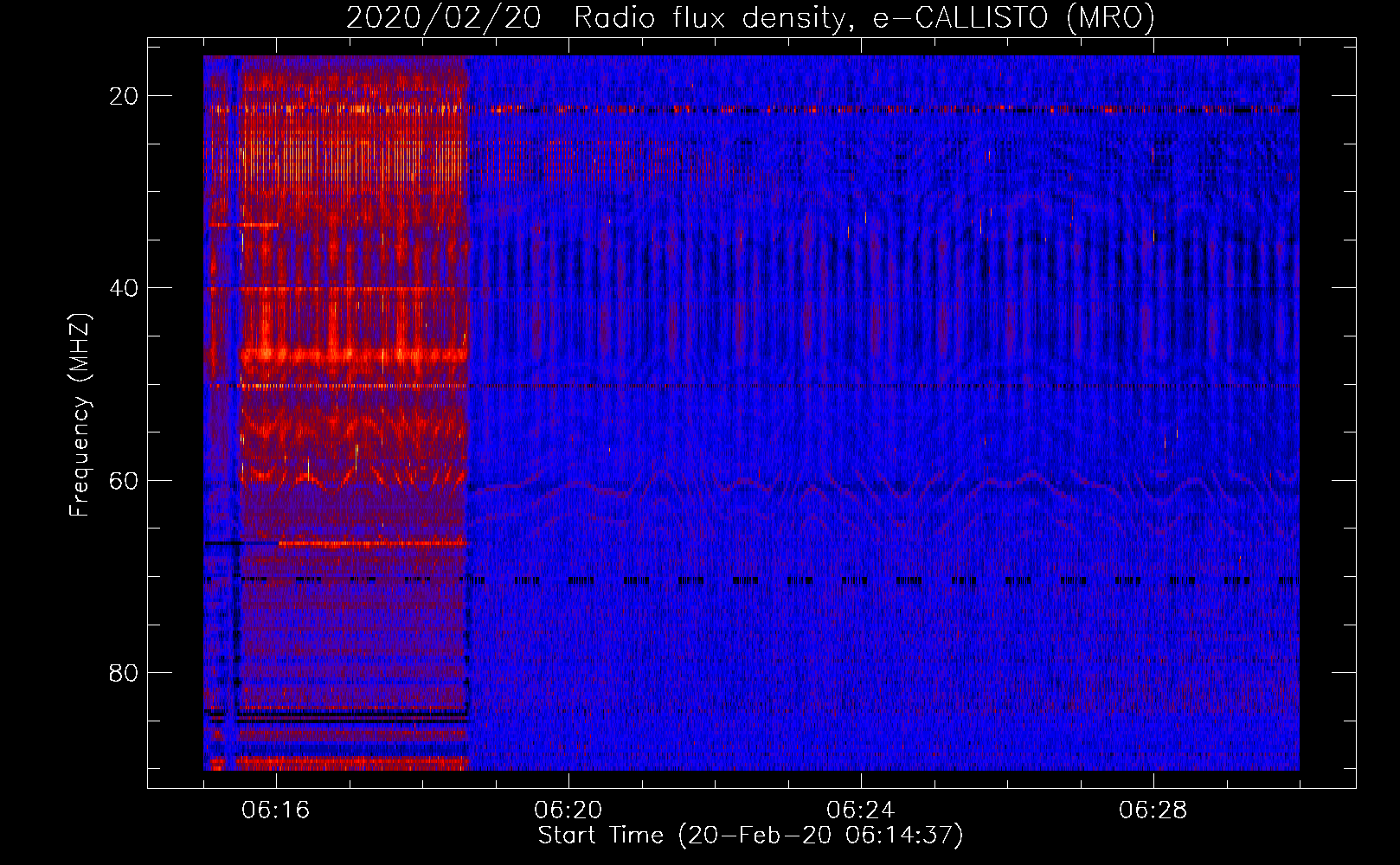Click the 40 MHz frequency tick label

tap(124, 288)
